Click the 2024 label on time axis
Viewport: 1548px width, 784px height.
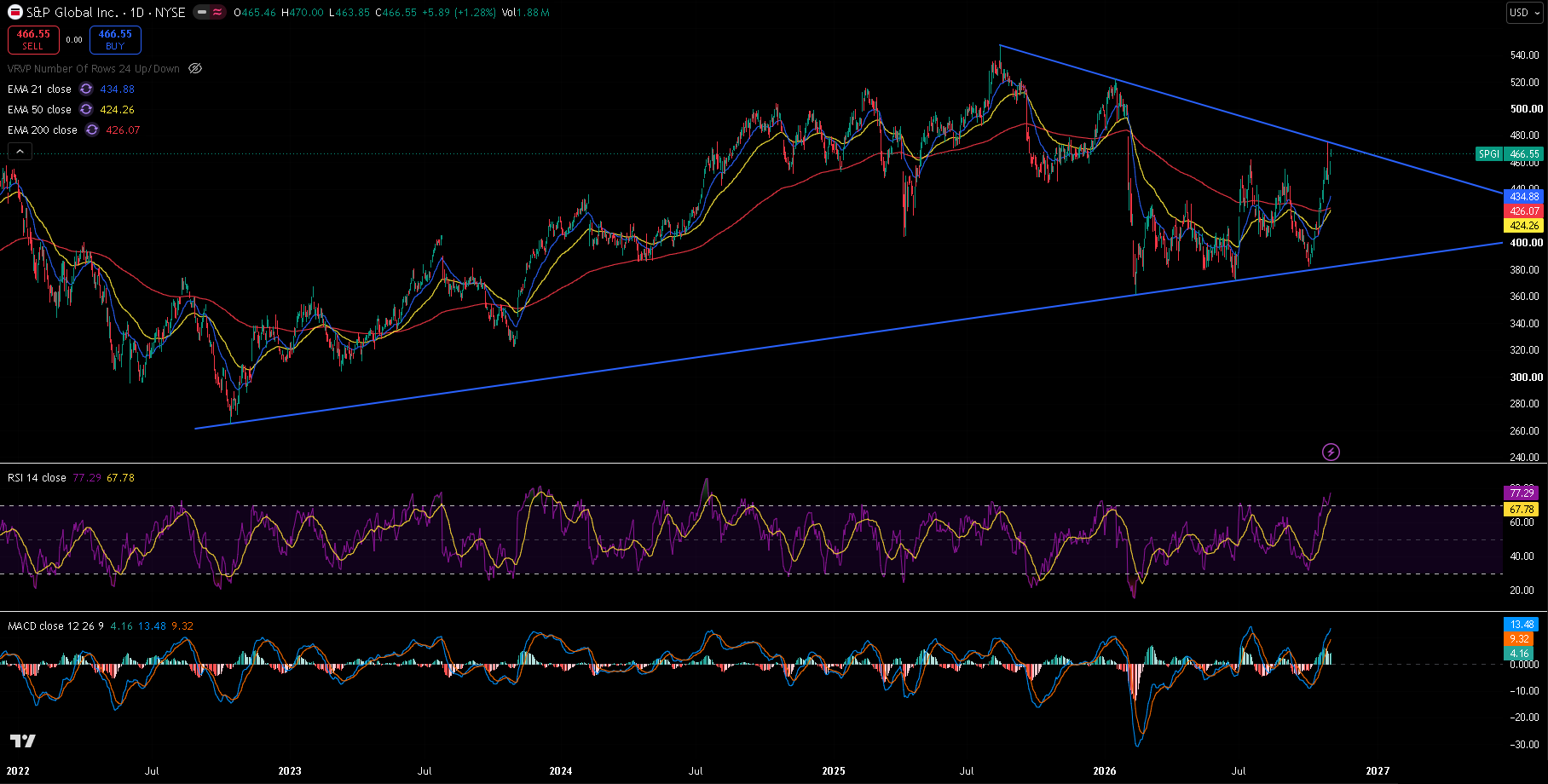tap(561, 770)
